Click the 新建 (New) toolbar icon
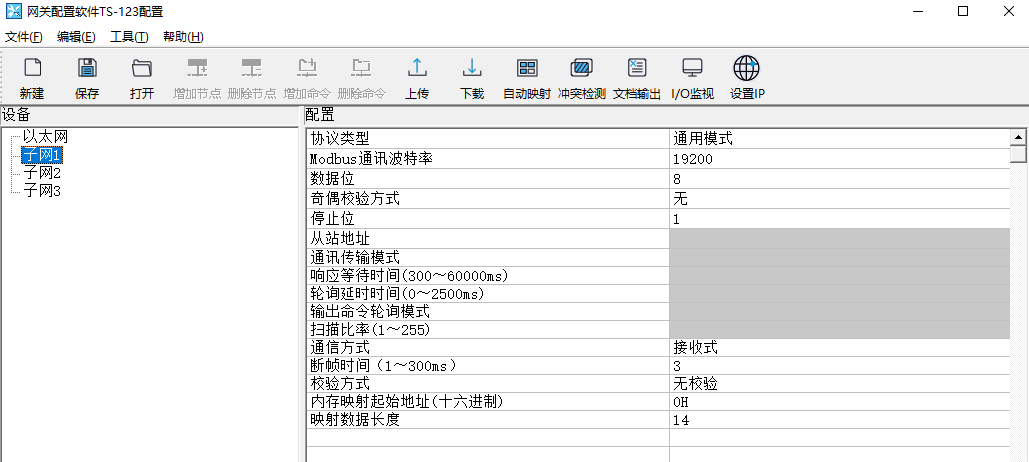 32,69
